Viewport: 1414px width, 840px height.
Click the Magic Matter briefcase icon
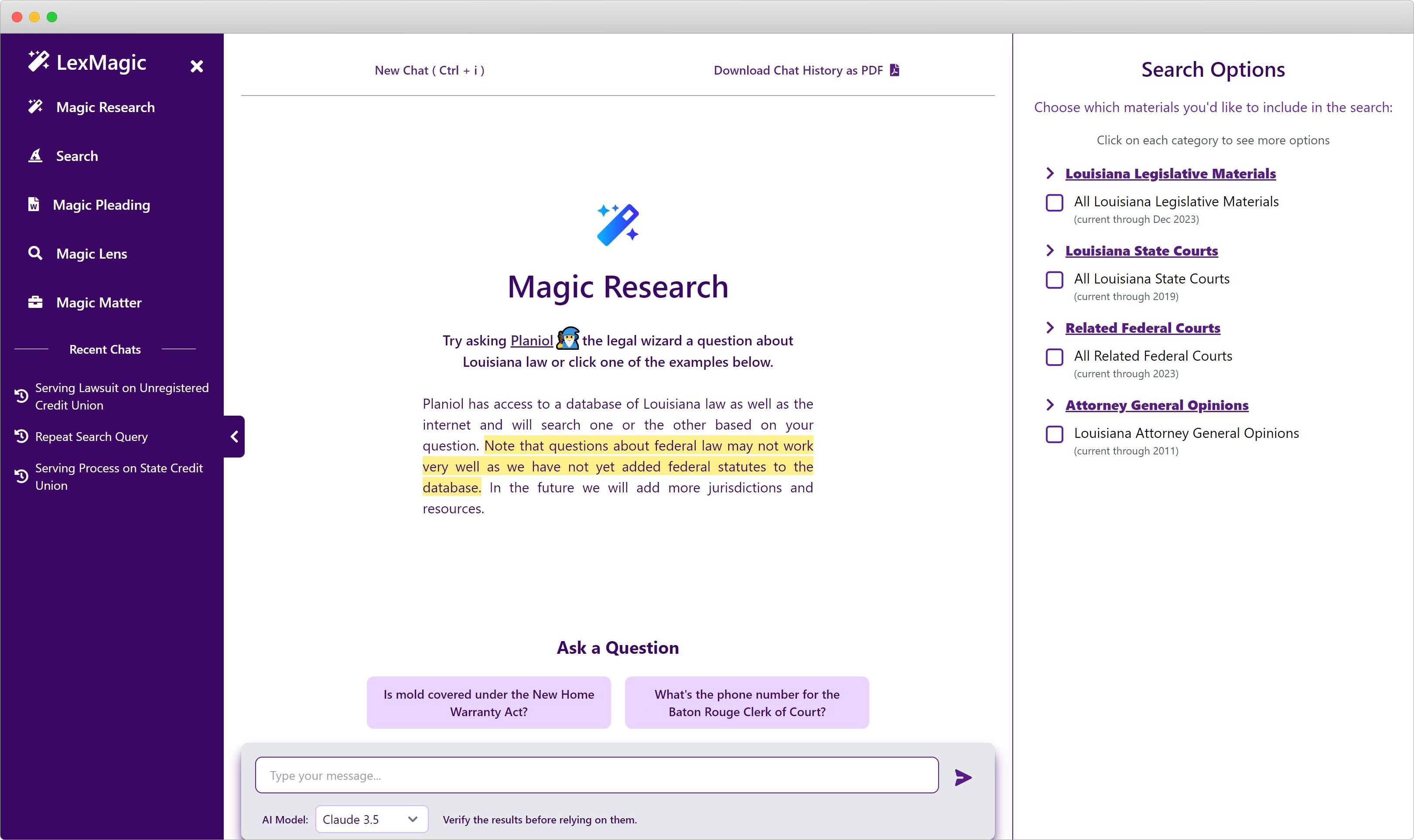(x=35, y=302)
